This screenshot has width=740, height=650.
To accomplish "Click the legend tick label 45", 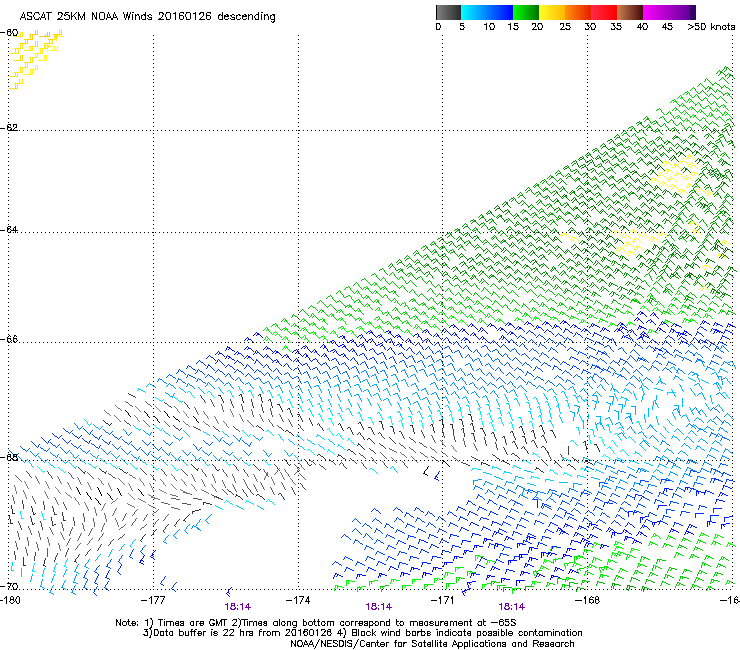I will [x=667, y=27].
